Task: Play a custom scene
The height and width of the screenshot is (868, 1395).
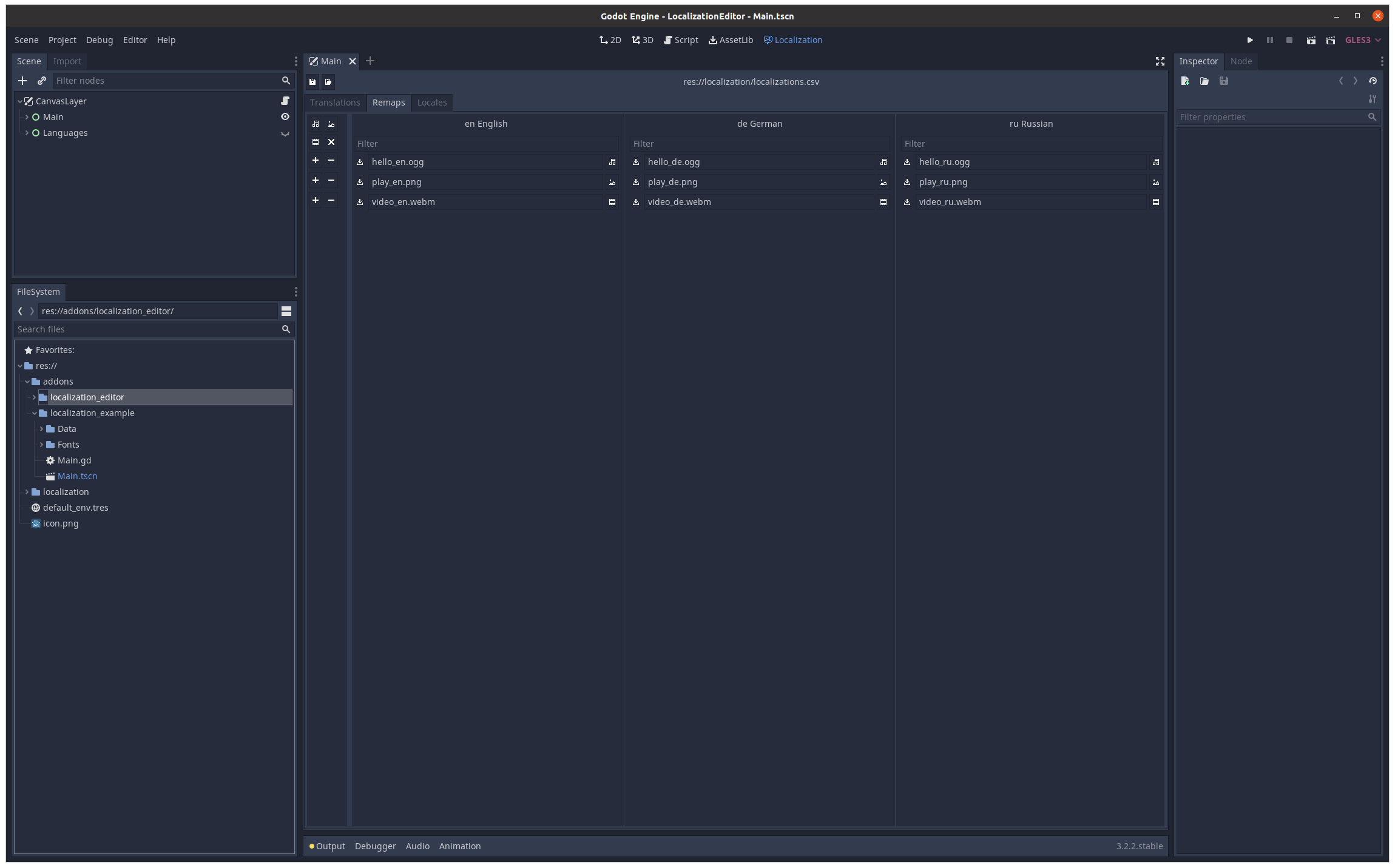Action: pyautogui.click(x=1331, y=40)
